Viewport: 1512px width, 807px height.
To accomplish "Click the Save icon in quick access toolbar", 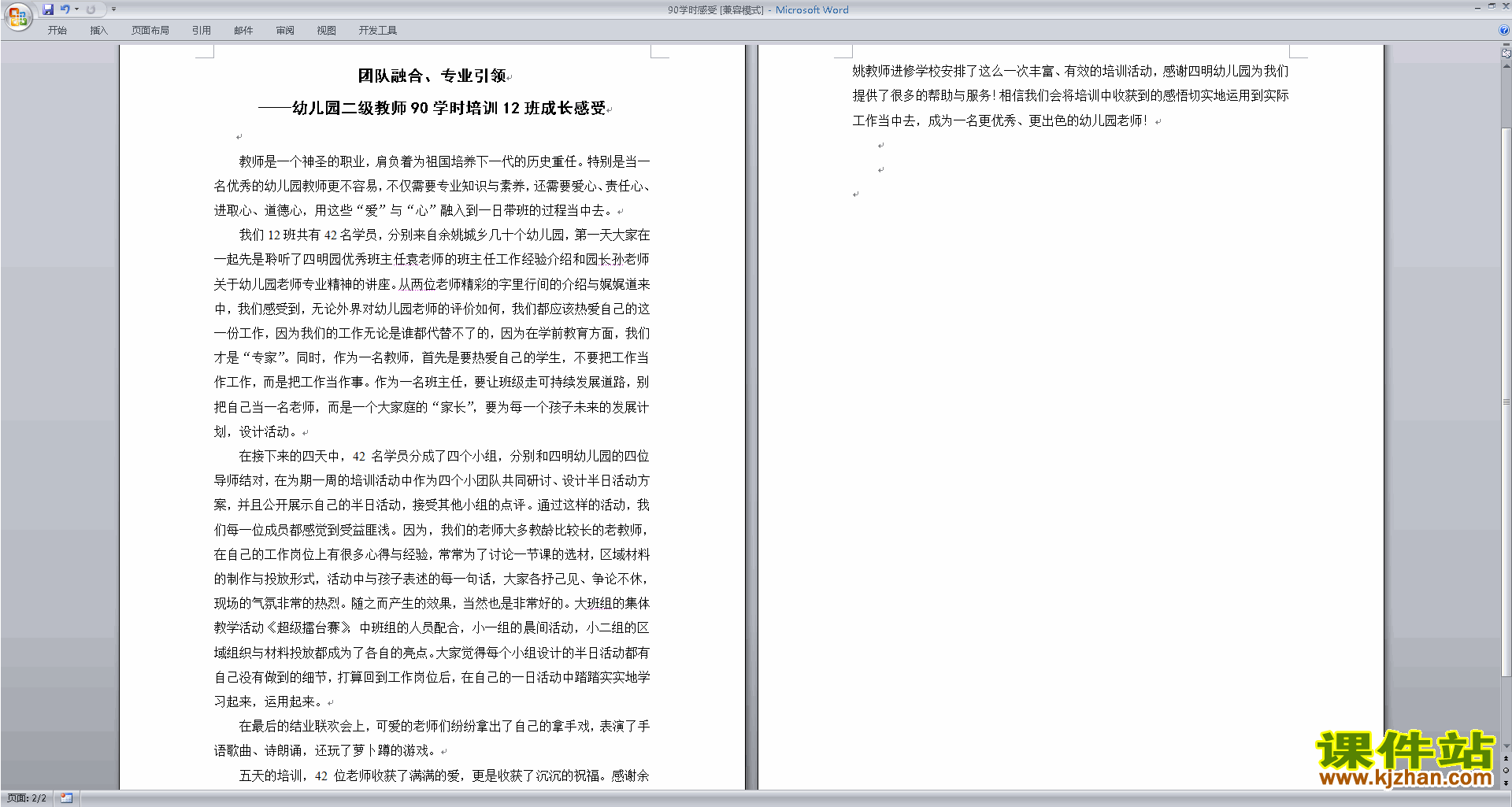I will (48, 9).
